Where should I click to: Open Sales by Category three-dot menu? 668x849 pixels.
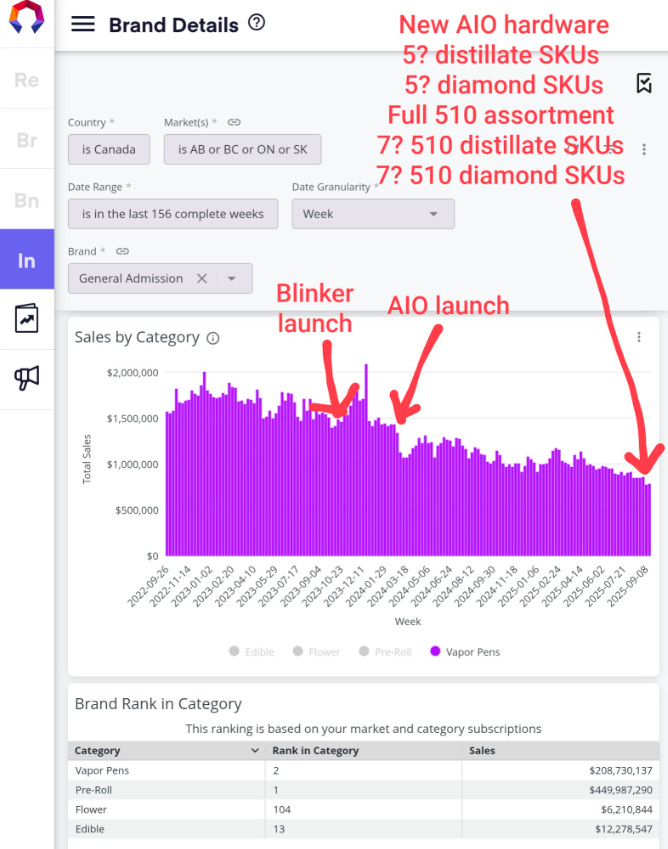tap(639, 337)
